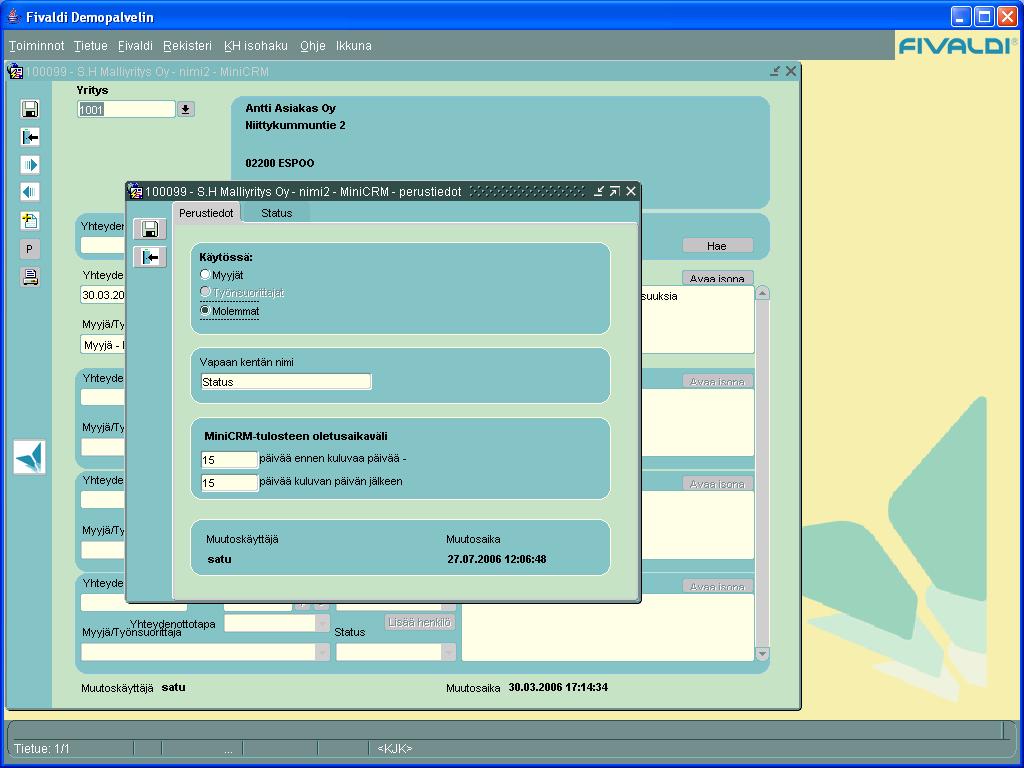Click the window icon of the background MiniCRM window

[15, 71]
